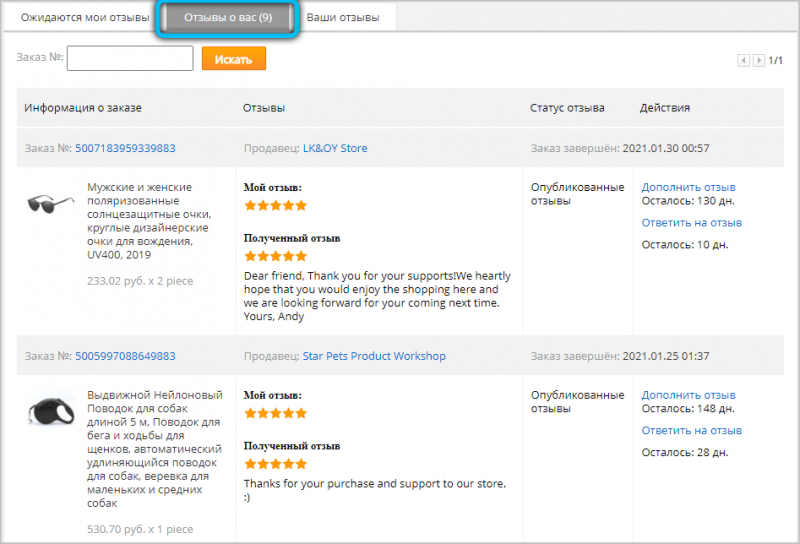The width and height of the screenshot is (800, 544).
Task: Click the dog leash product thumbnail
Action: 52,411
